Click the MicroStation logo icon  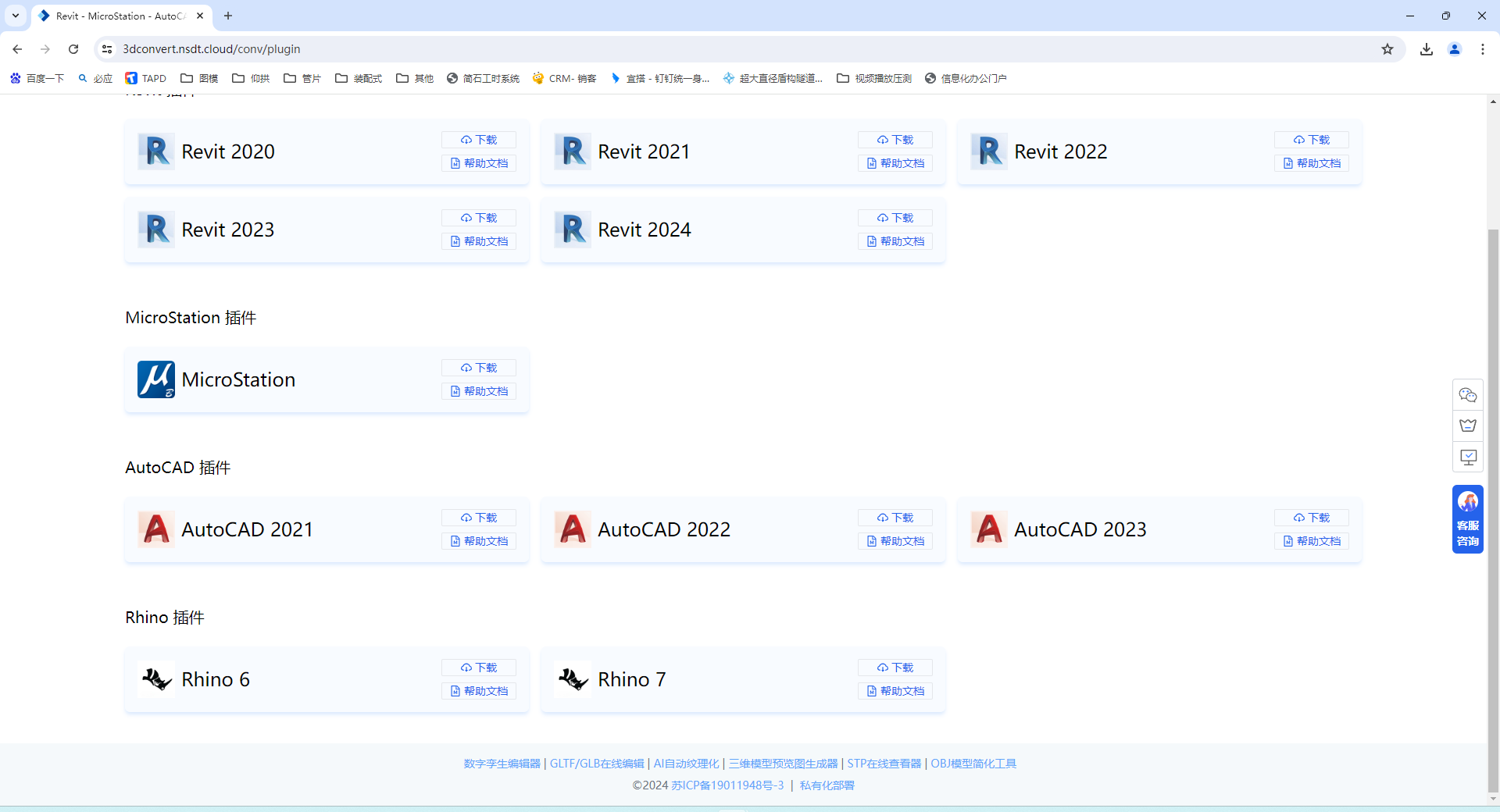pos(156,379)
